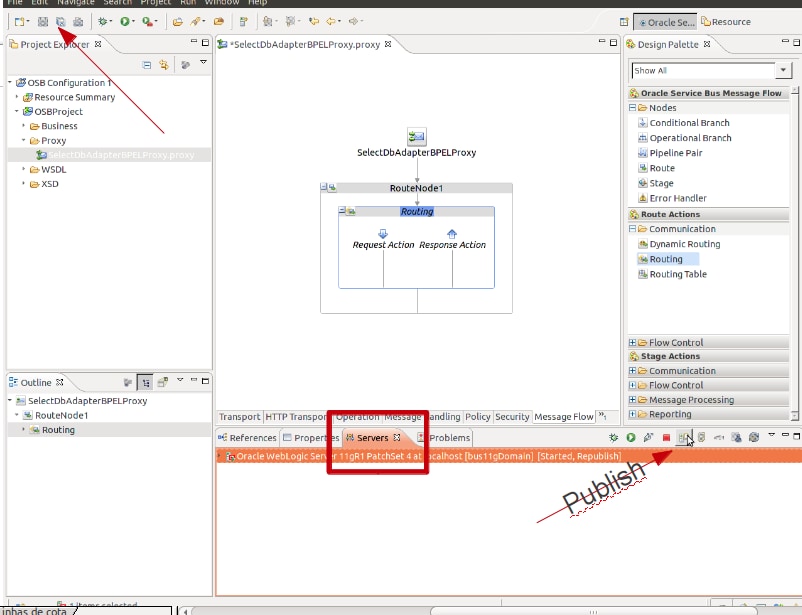Select Stage palette item
Viewport: 802px width, 615px height.
(656, 183)
